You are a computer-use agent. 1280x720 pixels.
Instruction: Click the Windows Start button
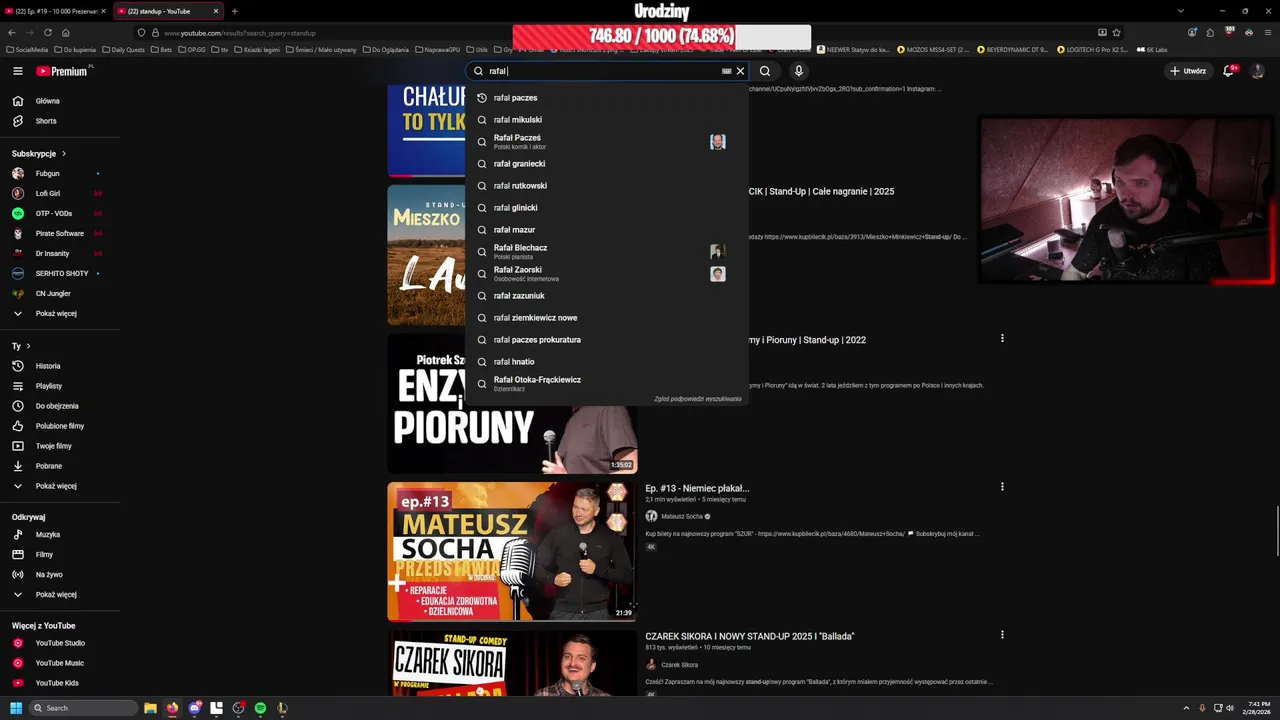tap(16, 708)
